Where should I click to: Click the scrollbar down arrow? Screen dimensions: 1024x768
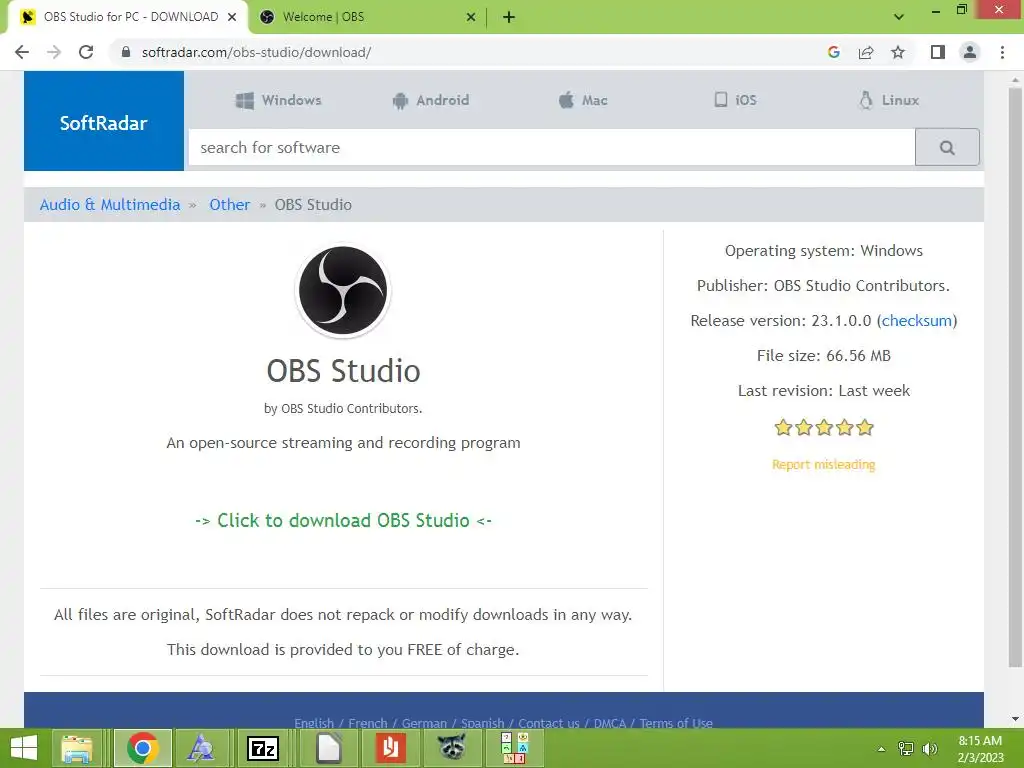1015,719
